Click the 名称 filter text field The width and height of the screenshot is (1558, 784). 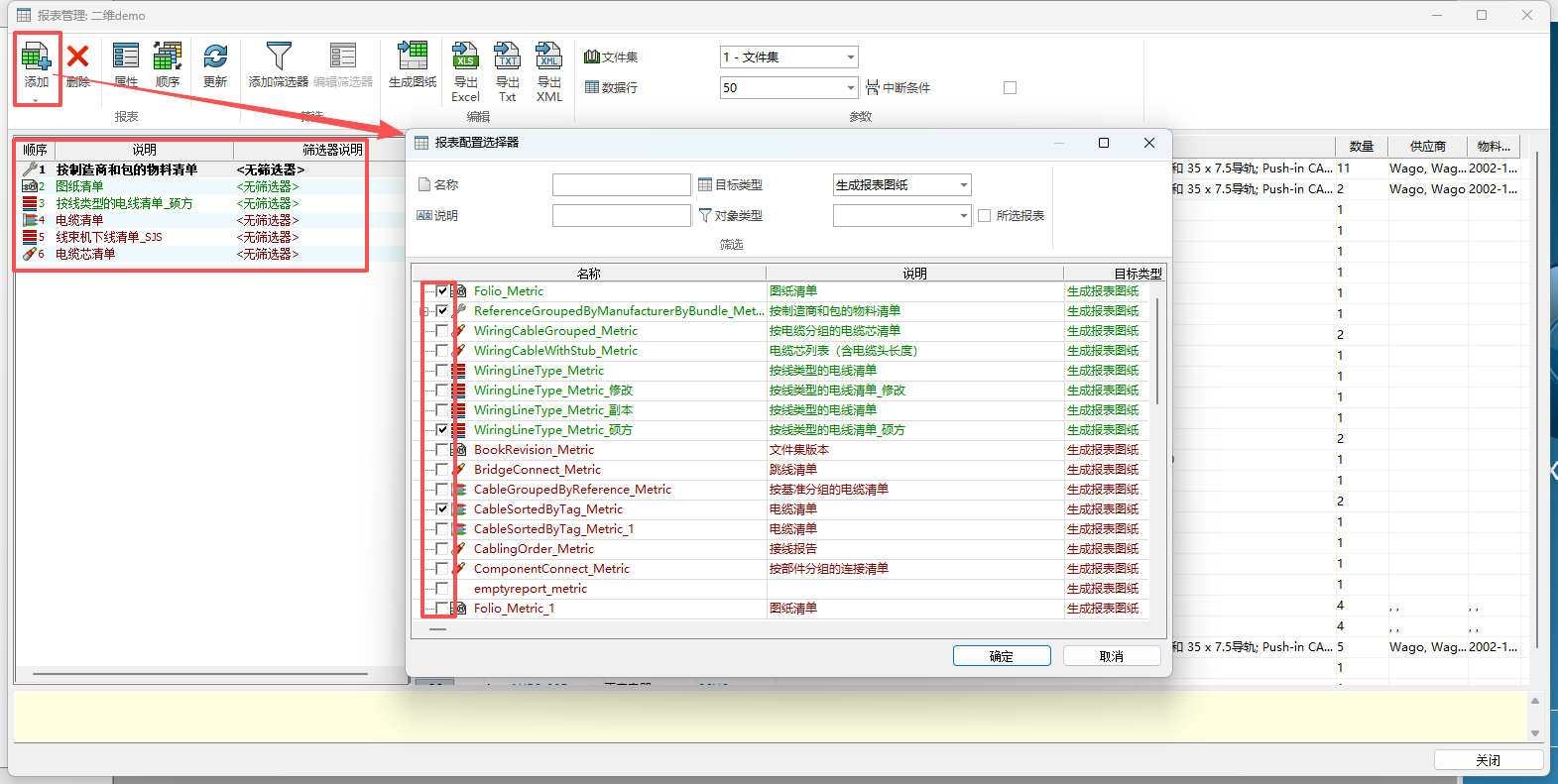[x=621, y=185]
